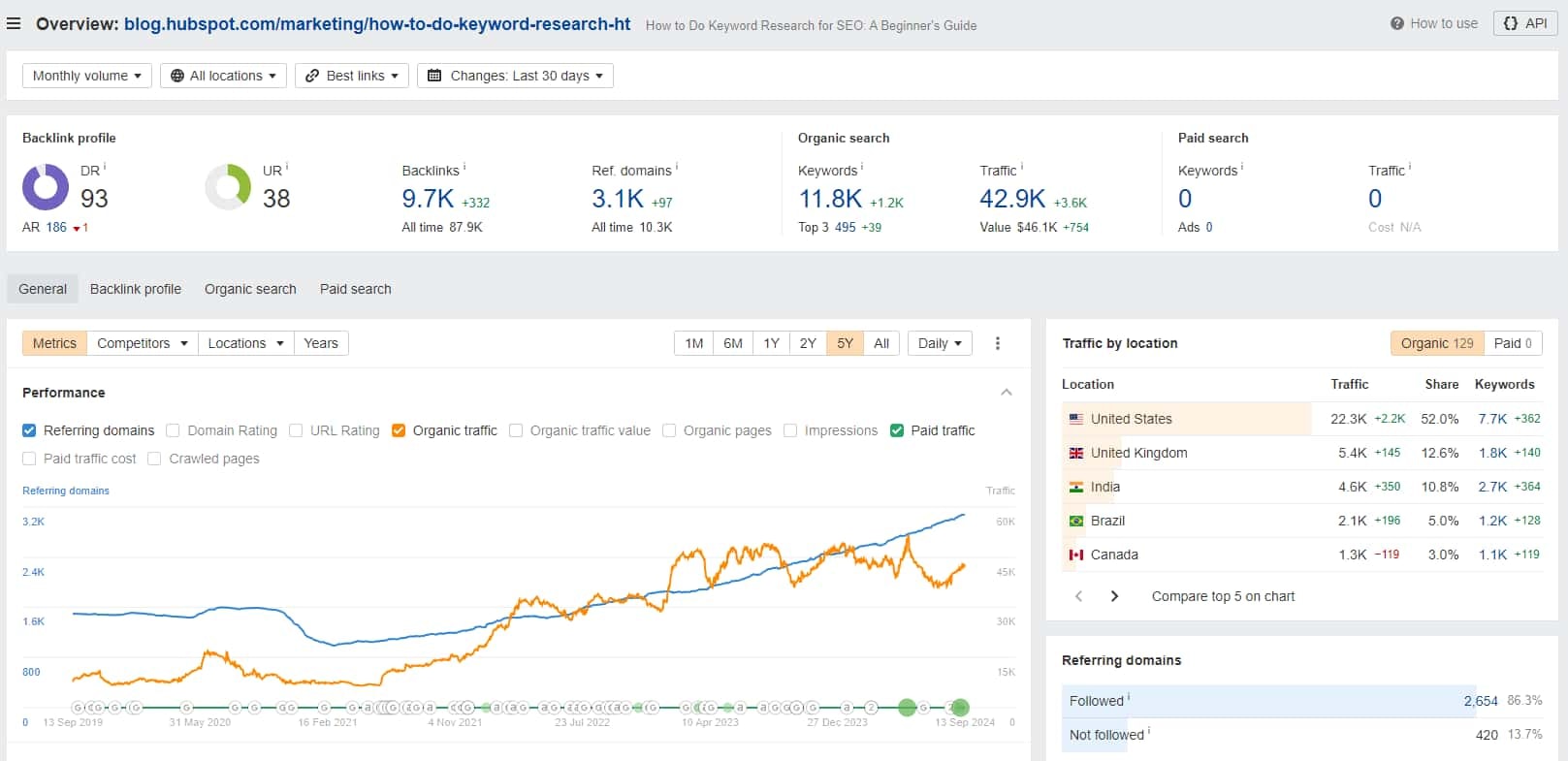
Task: Uncheck Paid traffic checkbox
Action: coord(897,430)
